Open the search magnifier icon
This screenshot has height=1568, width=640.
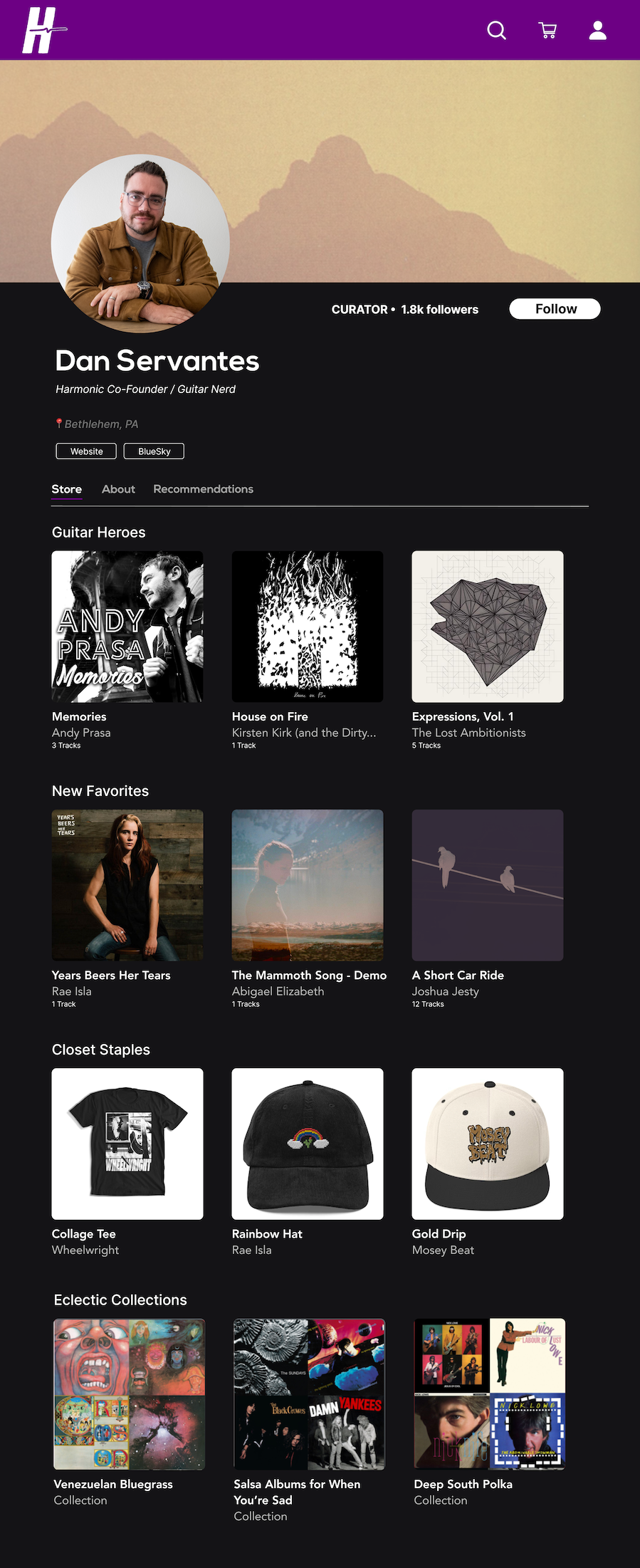(x=496, y=31)
